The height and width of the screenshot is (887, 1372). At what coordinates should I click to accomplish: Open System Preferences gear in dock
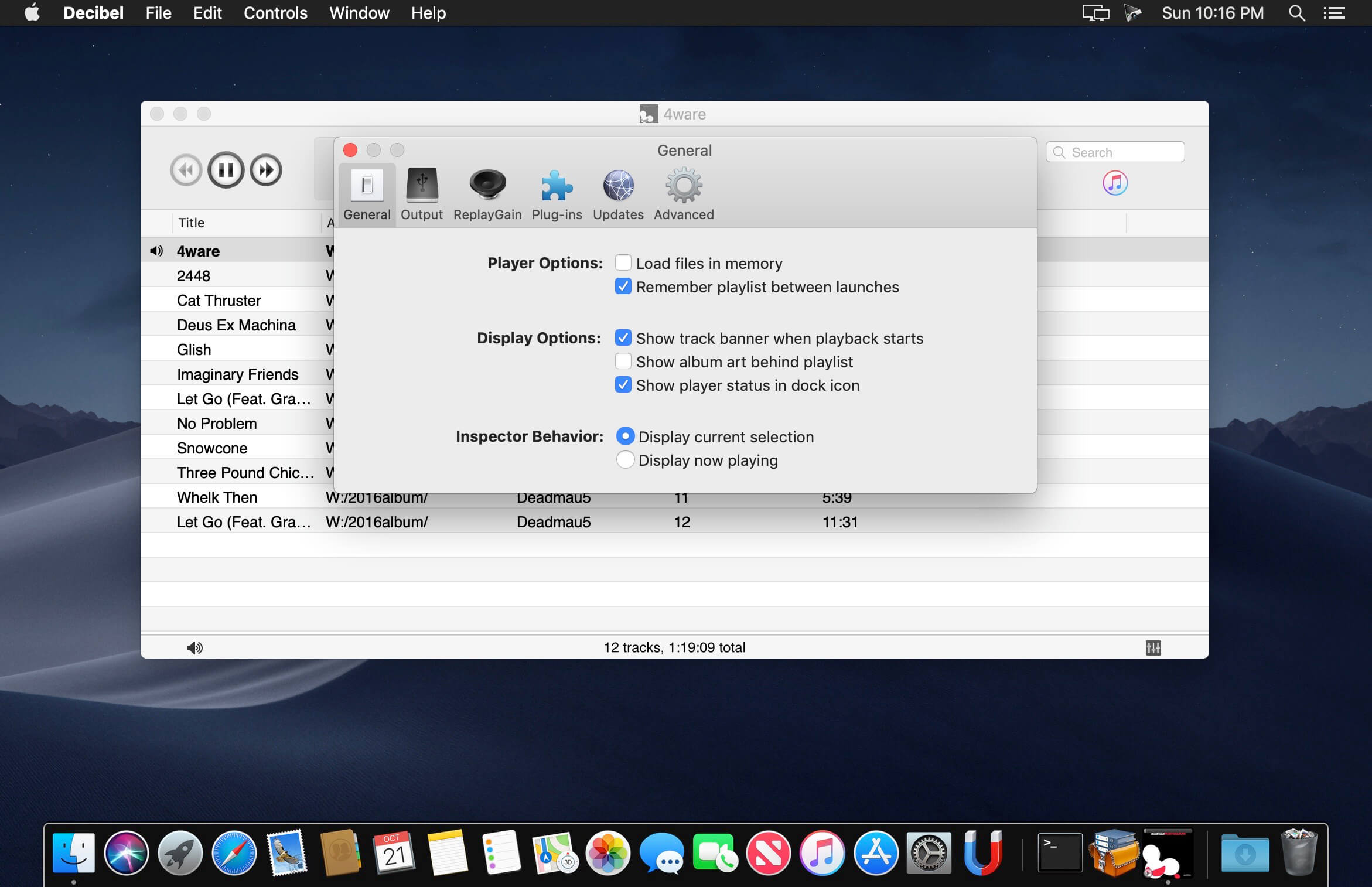929,852
